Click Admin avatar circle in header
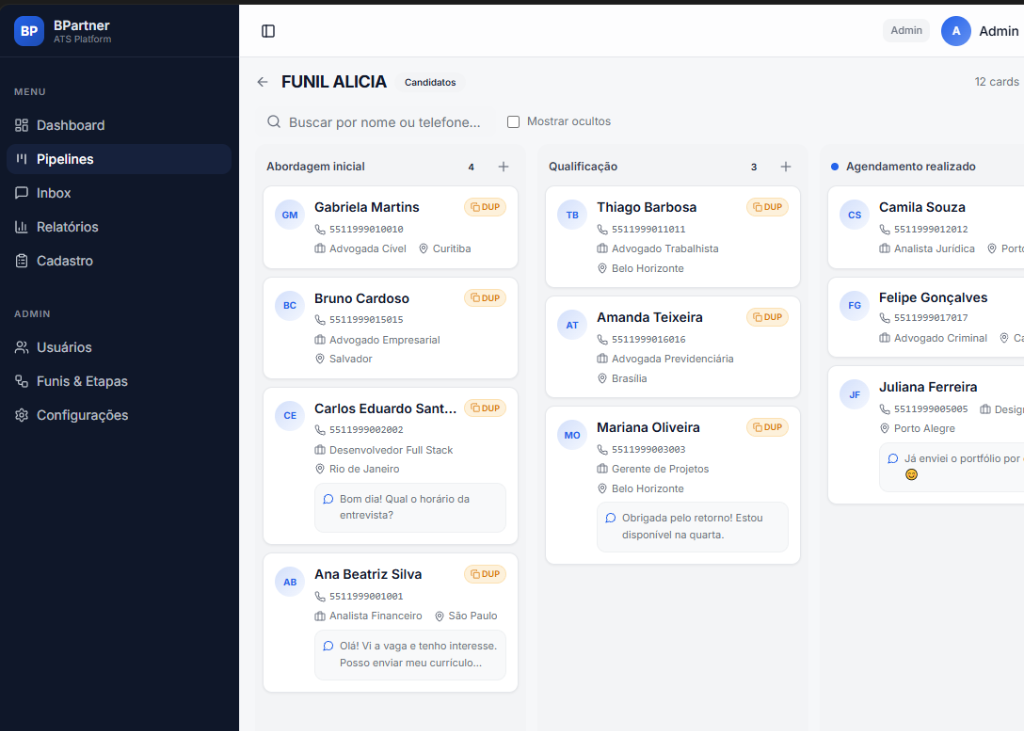Image resolution: width=1024 pixels, height=731 pixels. point(956,31)
